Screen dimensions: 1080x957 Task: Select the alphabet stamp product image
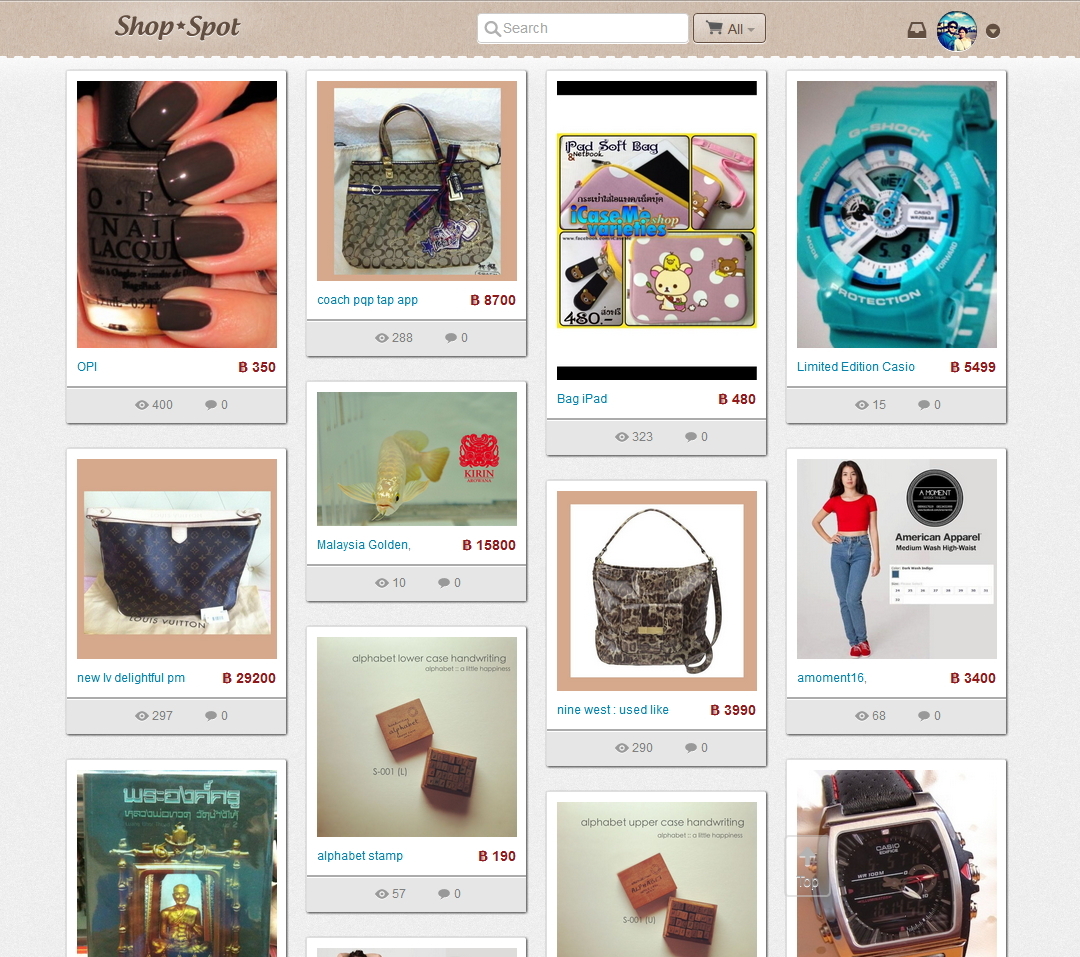coord(417,737)
